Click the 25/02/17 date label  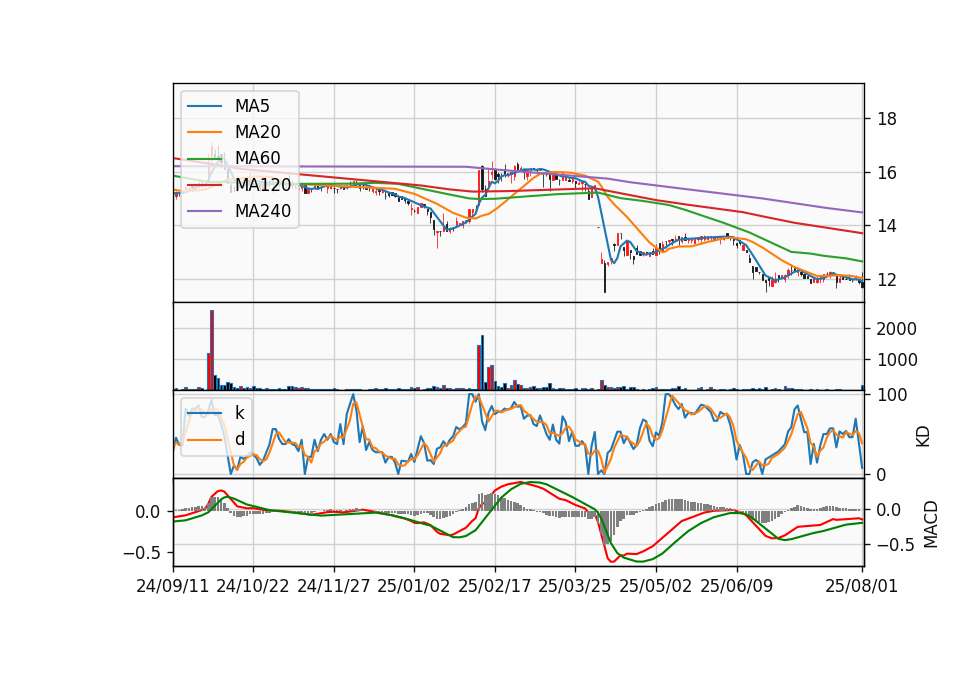495,586
